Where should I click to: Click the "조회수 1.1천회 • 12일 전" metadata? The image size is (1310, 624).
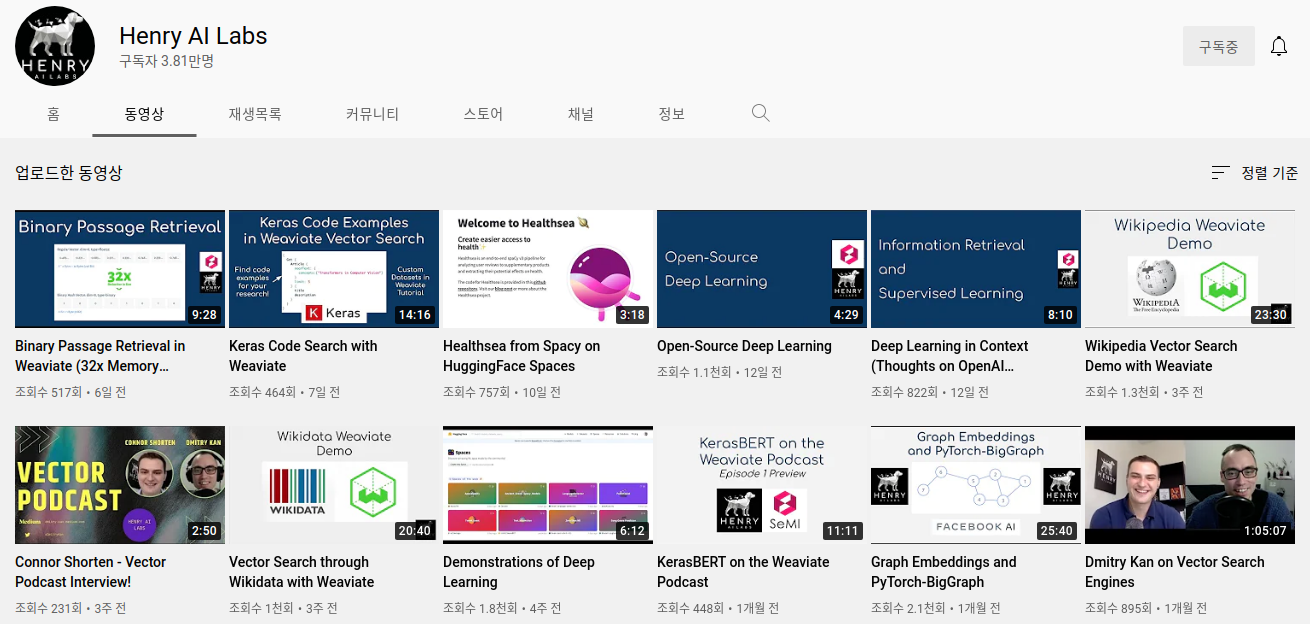[720, 372]
